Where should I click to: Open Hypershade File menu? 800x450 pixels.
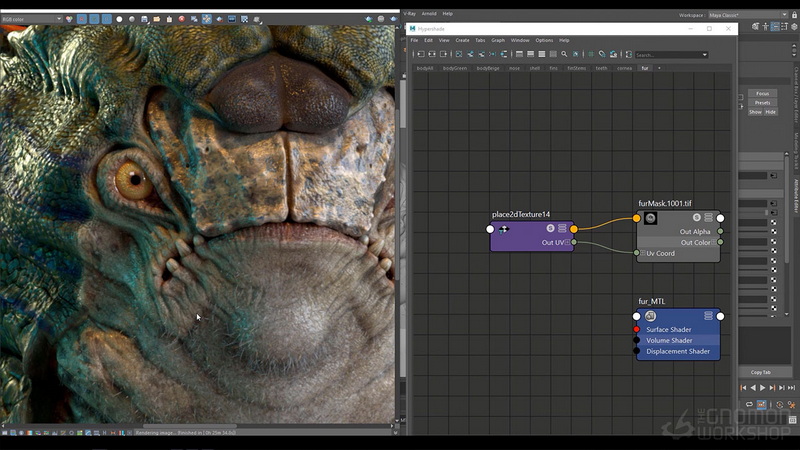pos(414,40)
